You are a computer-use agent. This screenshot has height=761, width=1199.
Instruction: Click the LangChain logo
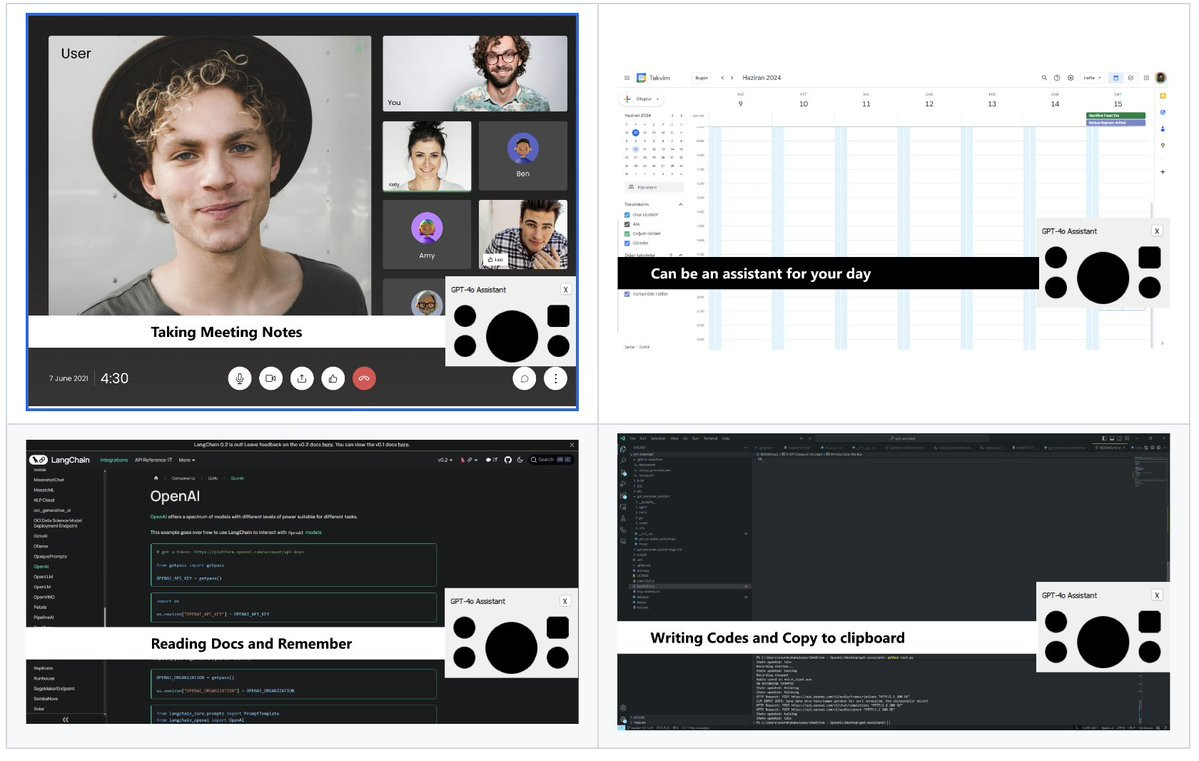coord(60,460)
